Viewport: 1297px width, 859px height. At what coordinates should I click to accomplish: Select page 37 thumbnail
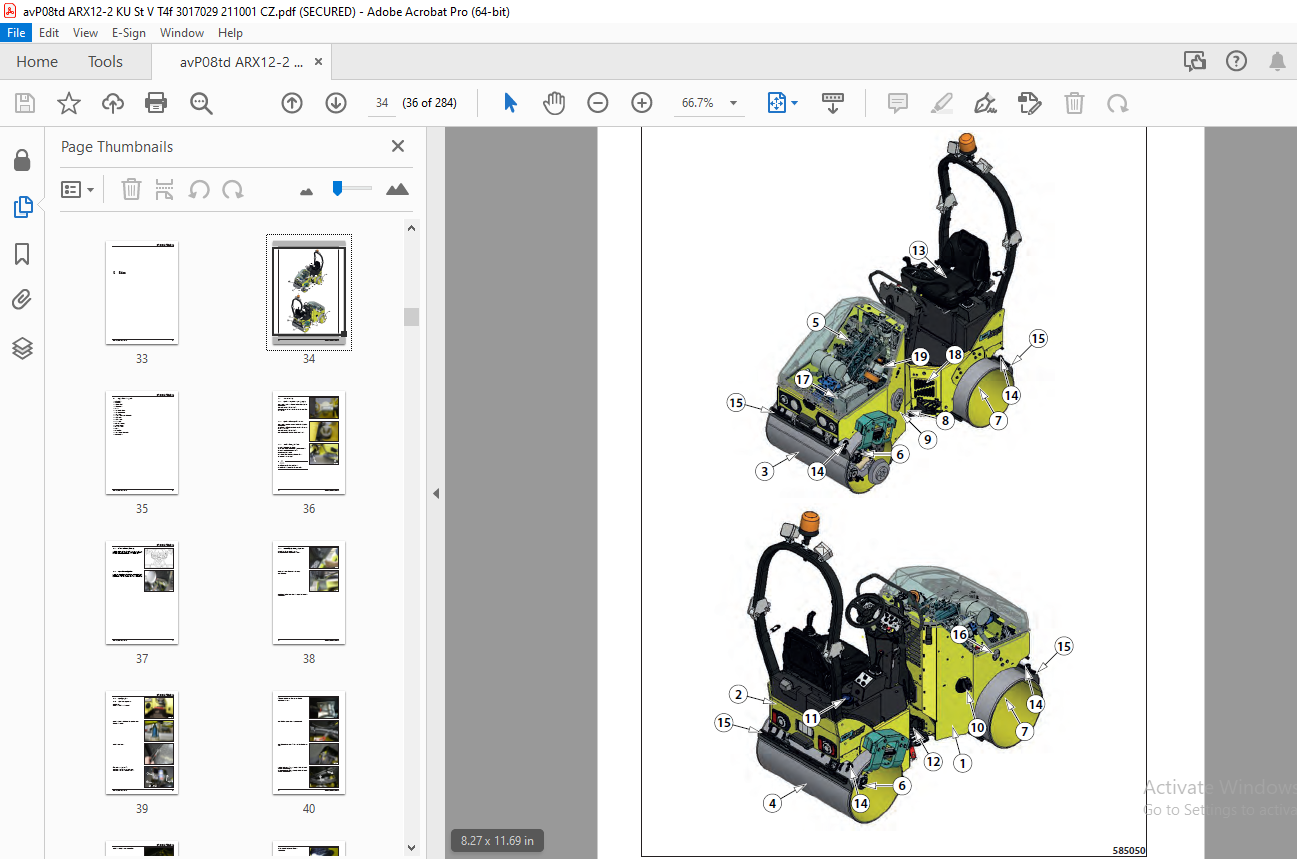pos(142,592)
